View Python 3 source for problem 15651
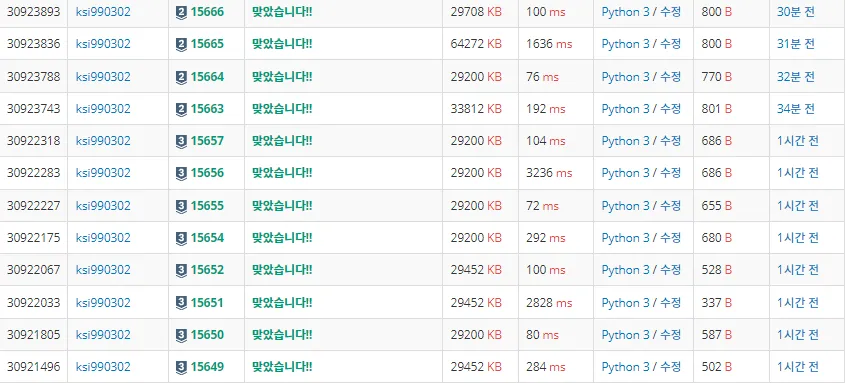Screen dimensions: 846x383 point(625,303)
